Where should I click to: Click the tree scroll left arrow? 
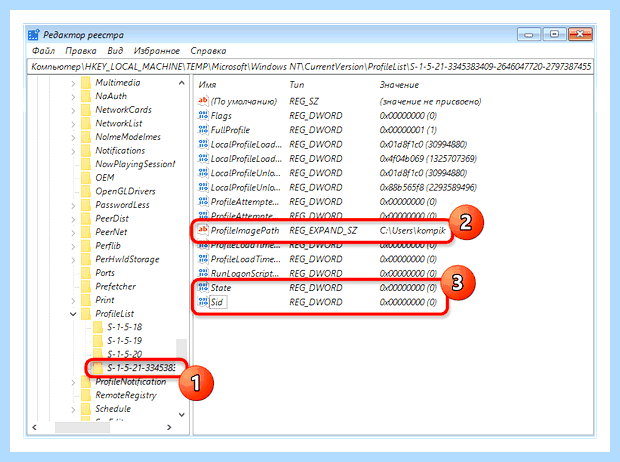pos(34,427)
